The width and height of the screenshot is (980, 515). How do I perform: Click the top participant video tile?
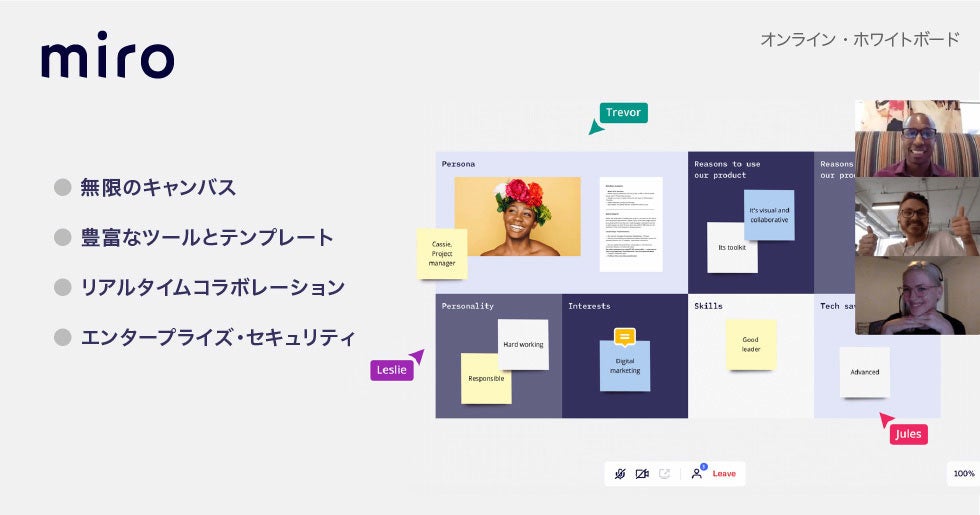(x=917, y=139)
